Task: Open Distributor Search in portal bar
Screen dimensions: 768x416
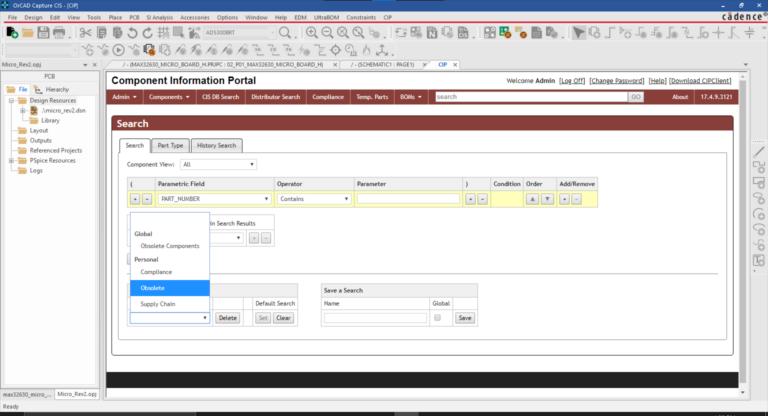Action: [276, 97]
